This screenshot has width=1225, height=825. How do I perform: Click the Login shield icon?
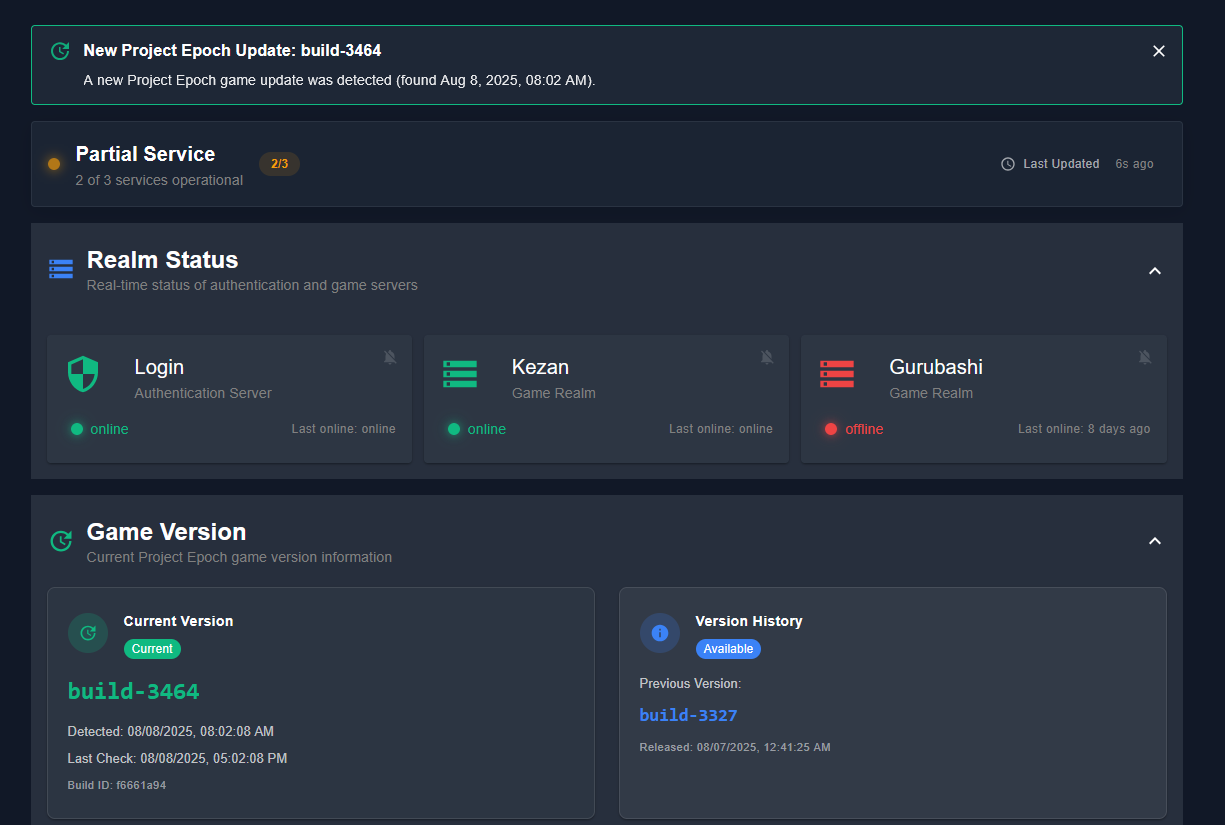point(83,374)
